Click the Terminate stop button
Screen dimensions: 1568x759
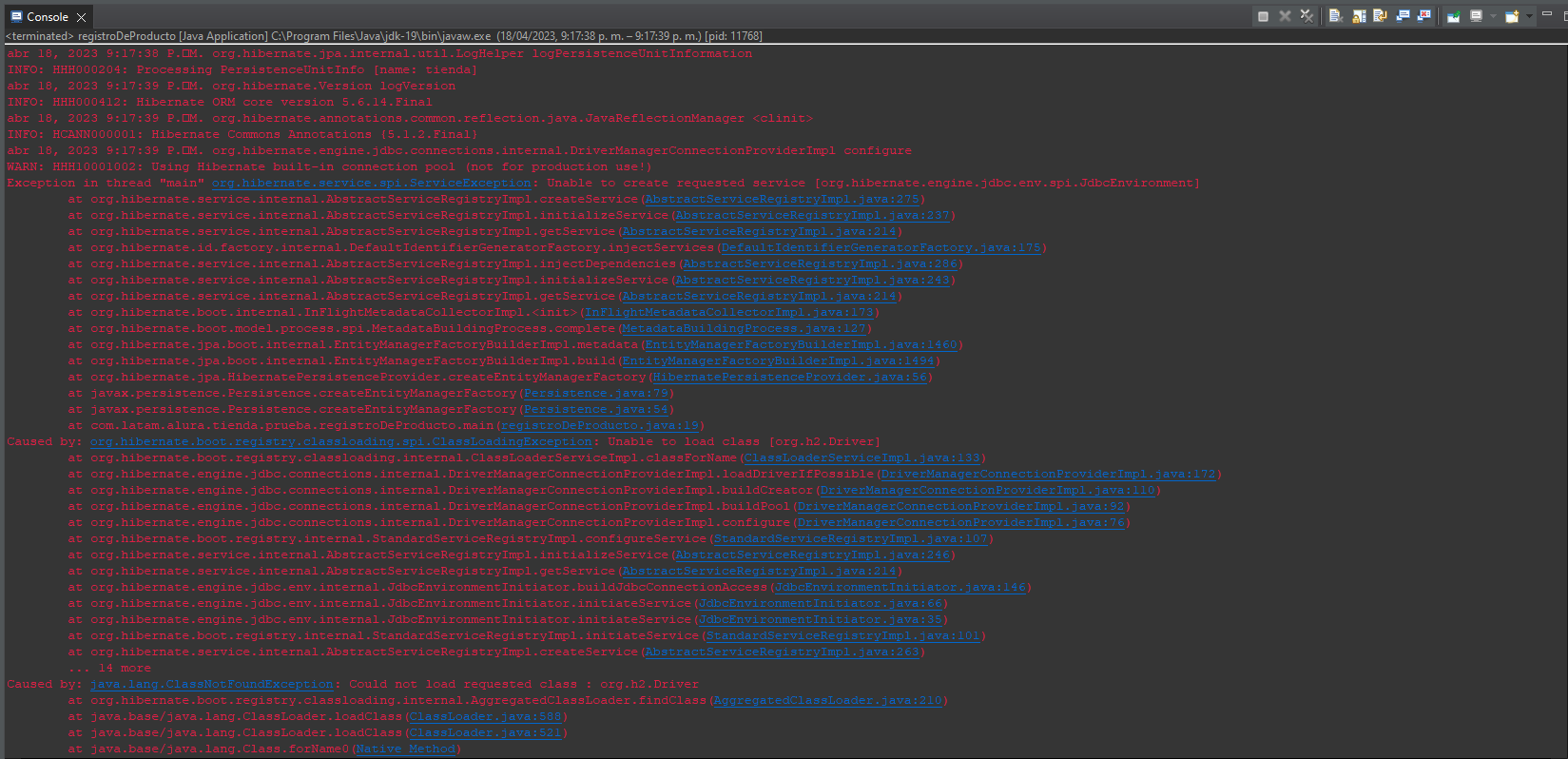[x=1263, y=16]
